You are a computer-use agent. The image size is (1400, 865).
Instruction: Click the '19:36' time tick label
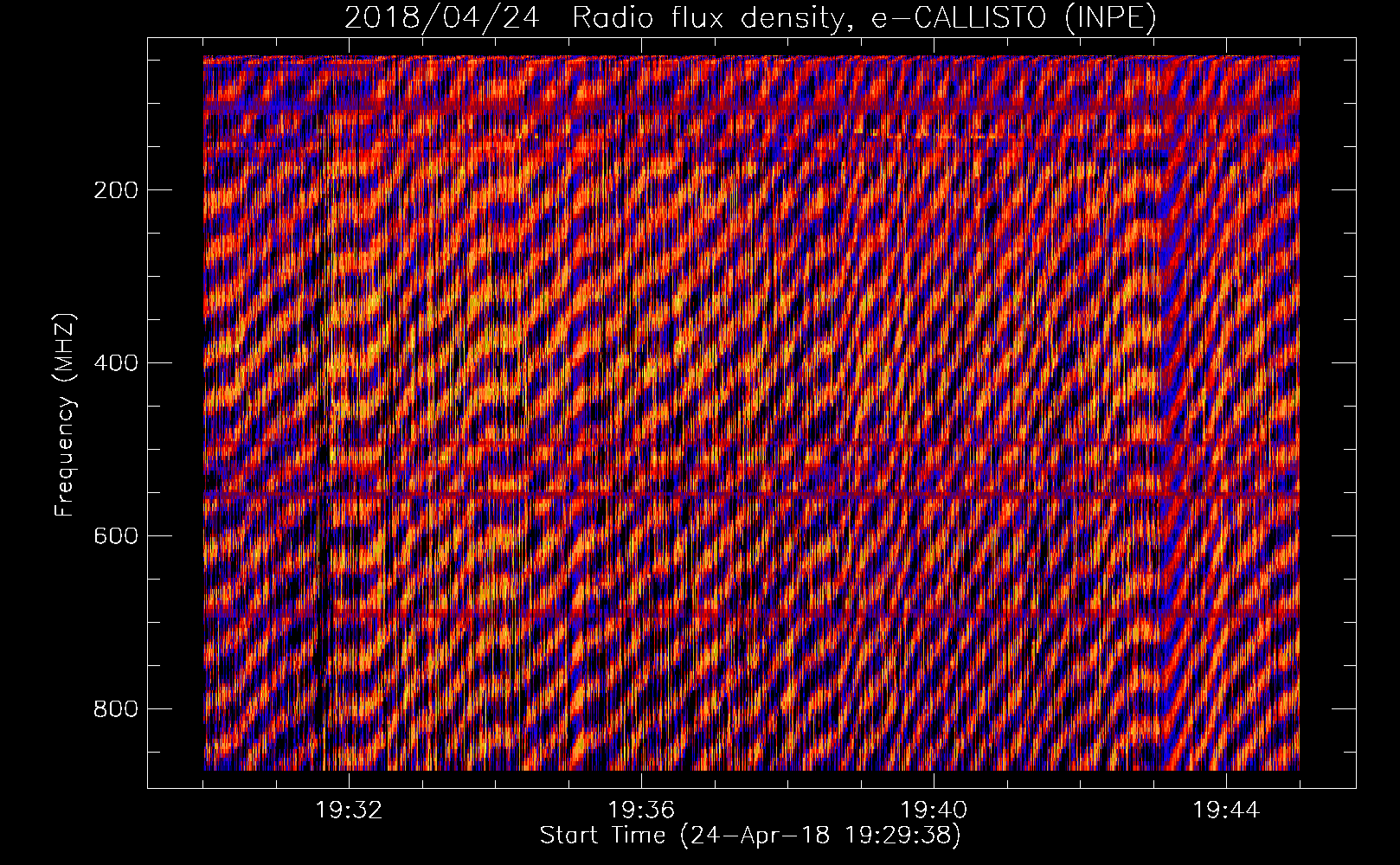tap(641, 811)
